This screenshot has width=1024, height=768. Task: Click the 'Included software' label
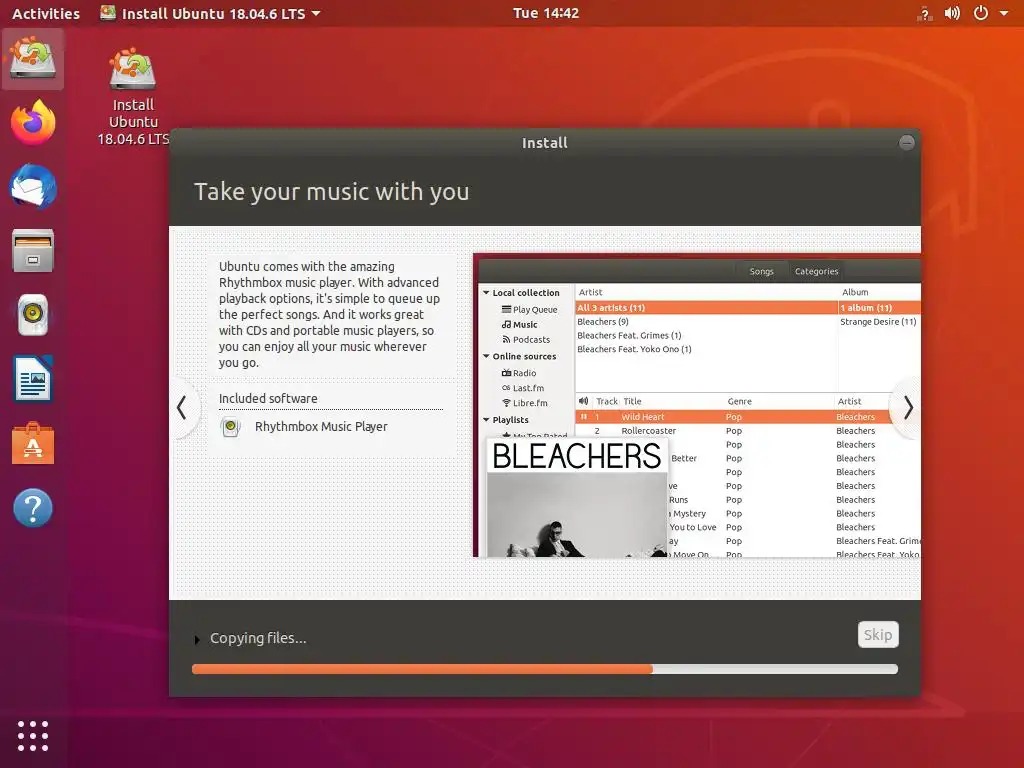click(268, 398)
